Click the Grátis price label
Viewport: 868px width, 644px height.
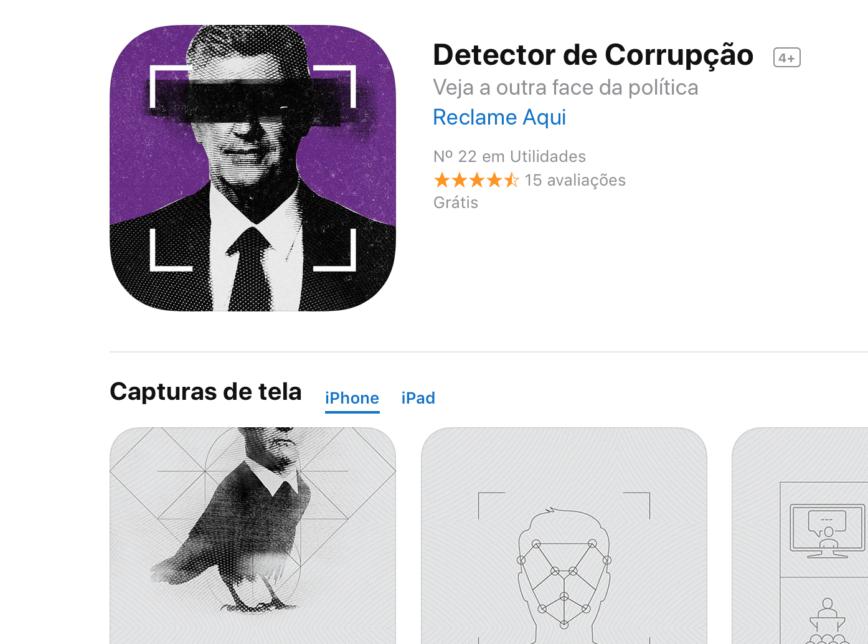456,202
